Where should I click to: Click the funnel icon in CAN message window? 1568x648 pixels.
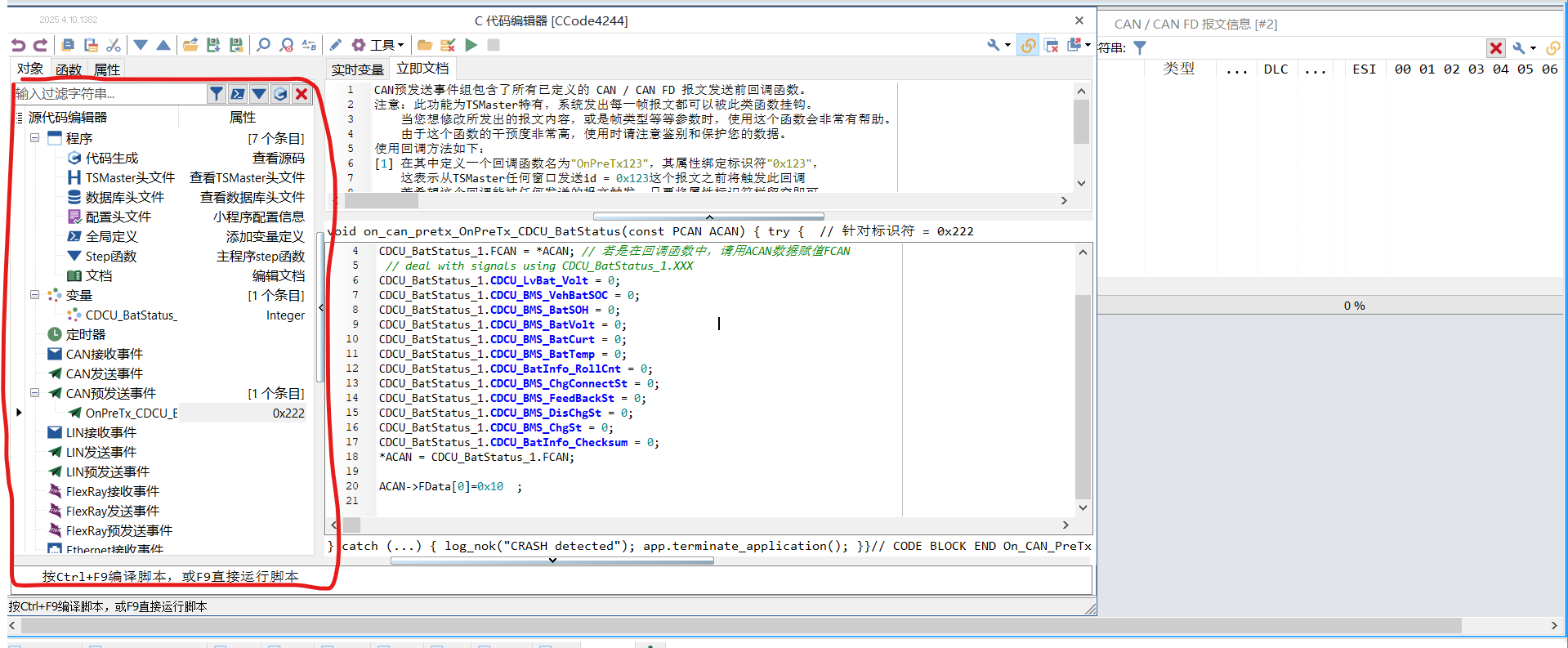(1140, 48)
